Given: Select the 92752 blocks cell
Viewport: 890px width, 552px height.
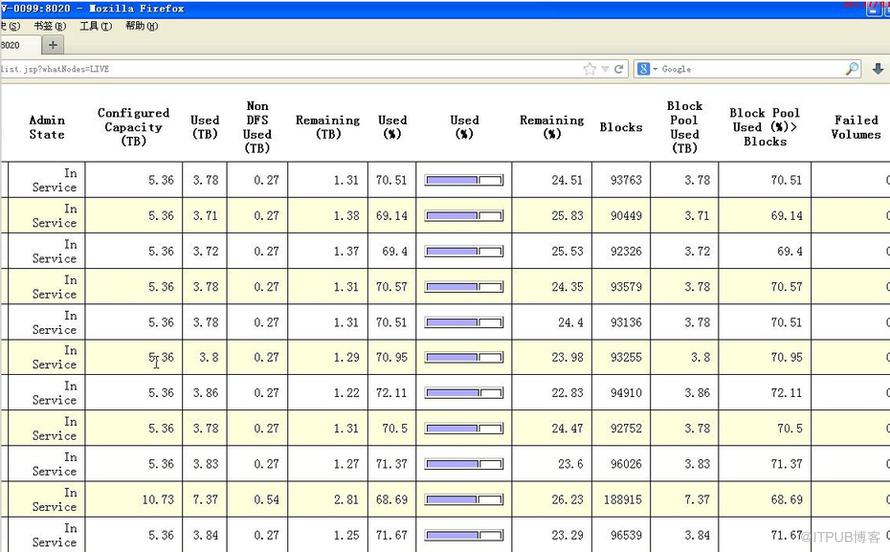Looking at the screenshot, I should pos(621,428).
